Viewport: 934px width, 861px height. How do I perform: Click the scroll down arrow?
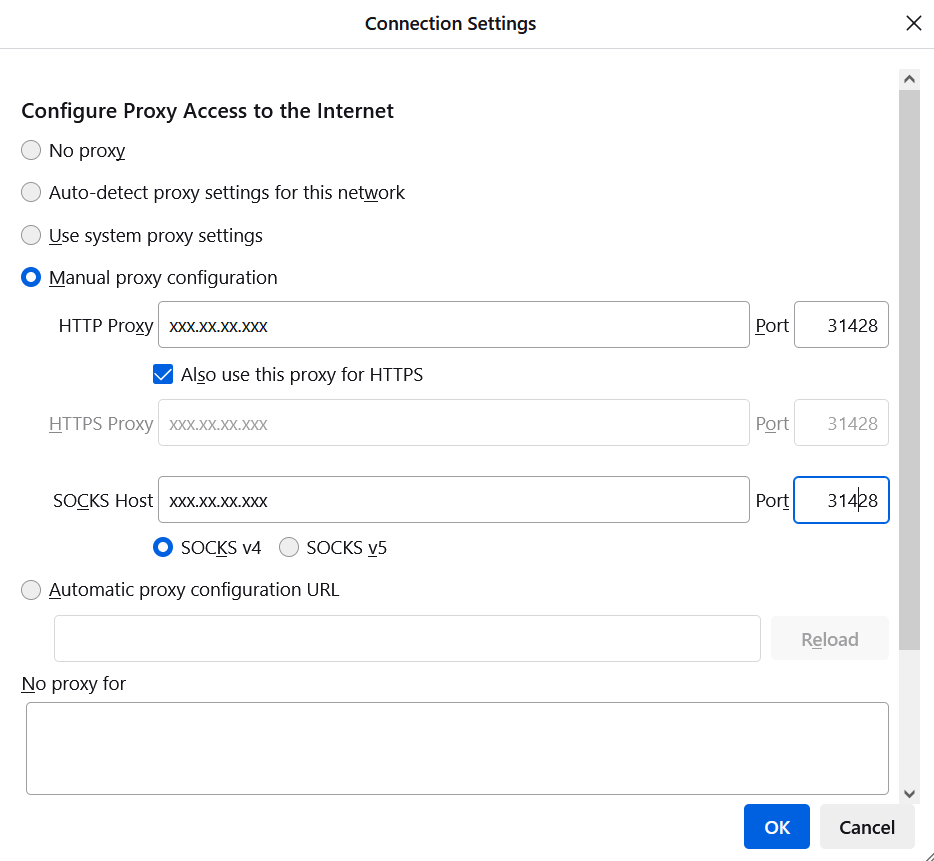click(909, 793)
